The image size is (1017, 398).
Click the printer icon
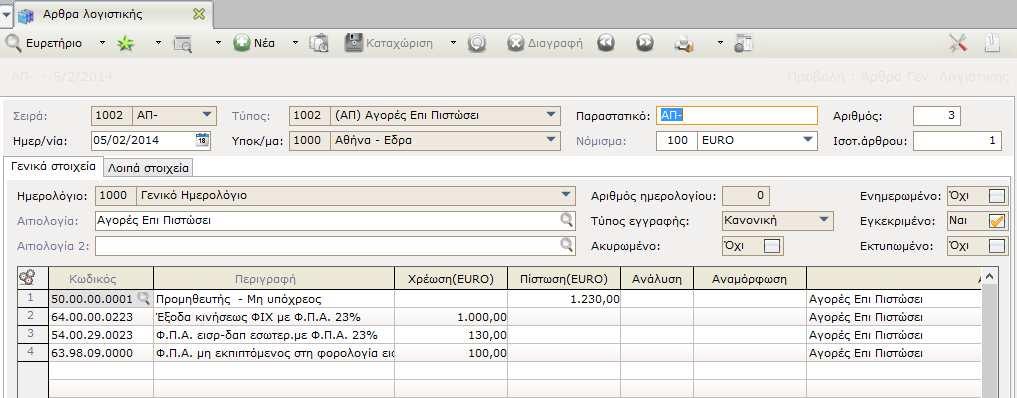684,44
